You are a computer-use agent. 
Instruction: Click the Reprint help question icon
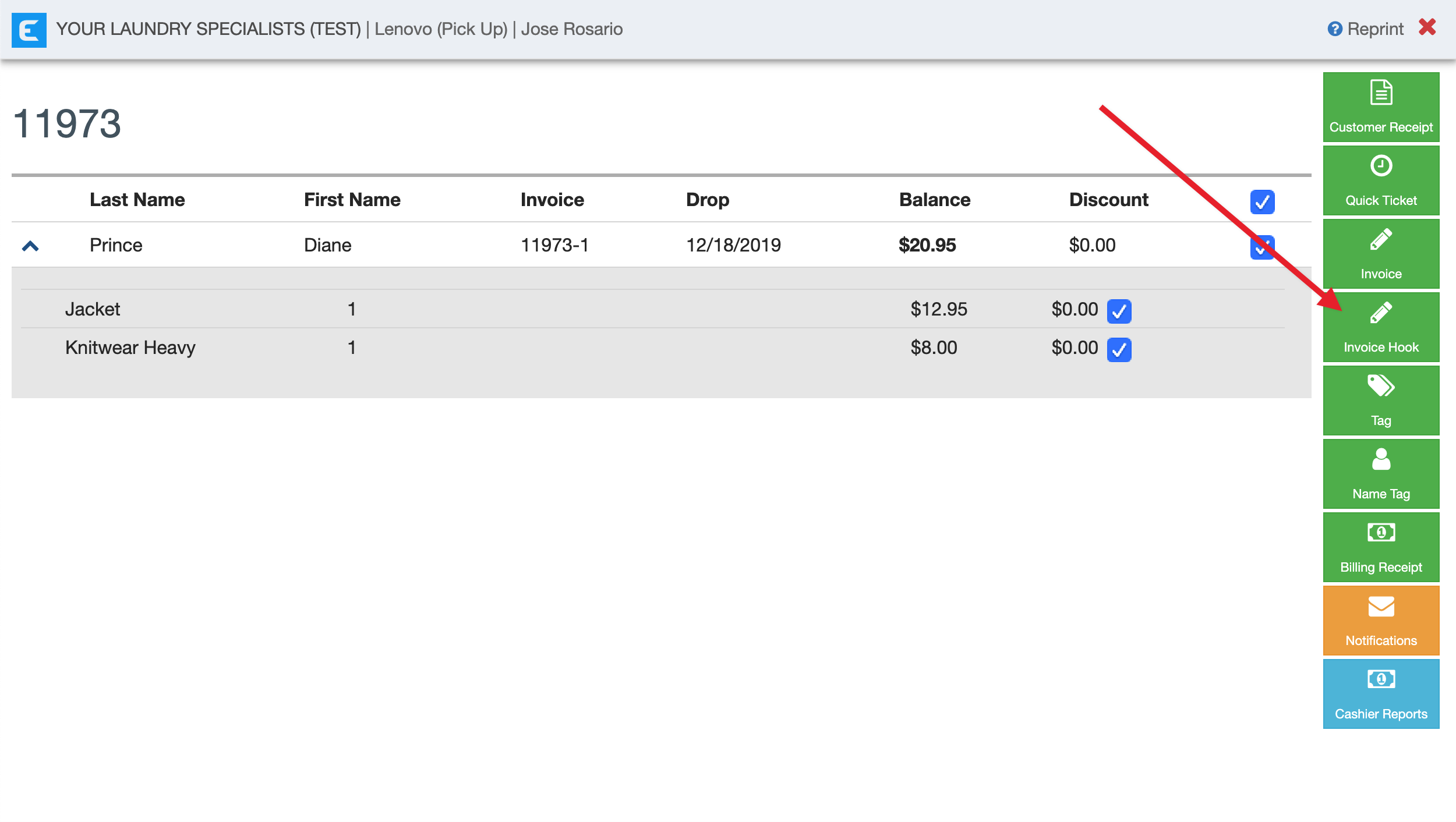click(1334, 29)
